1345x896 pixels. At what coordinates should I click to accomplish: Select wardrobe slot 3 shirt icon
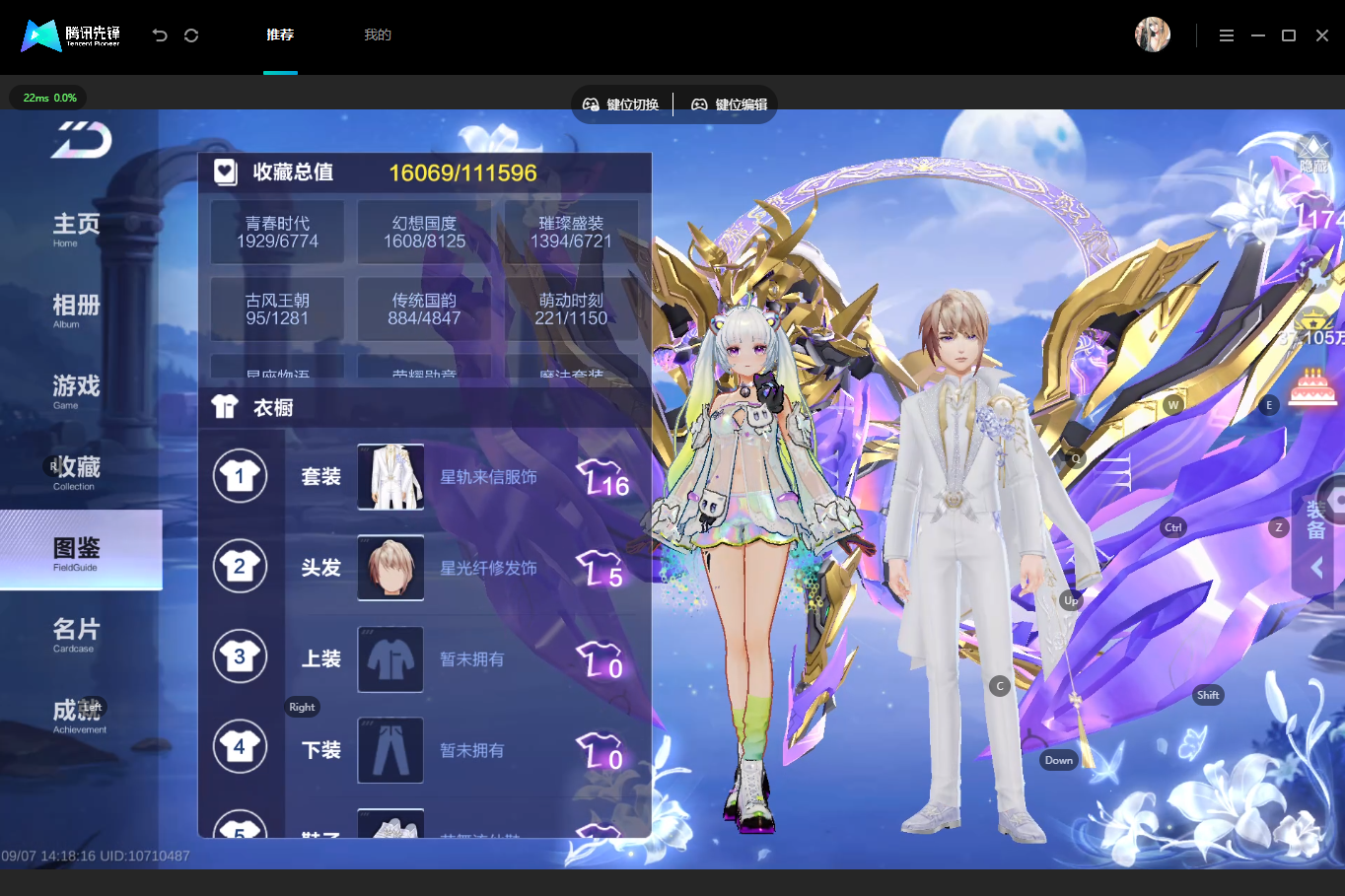tap(240, 656)
